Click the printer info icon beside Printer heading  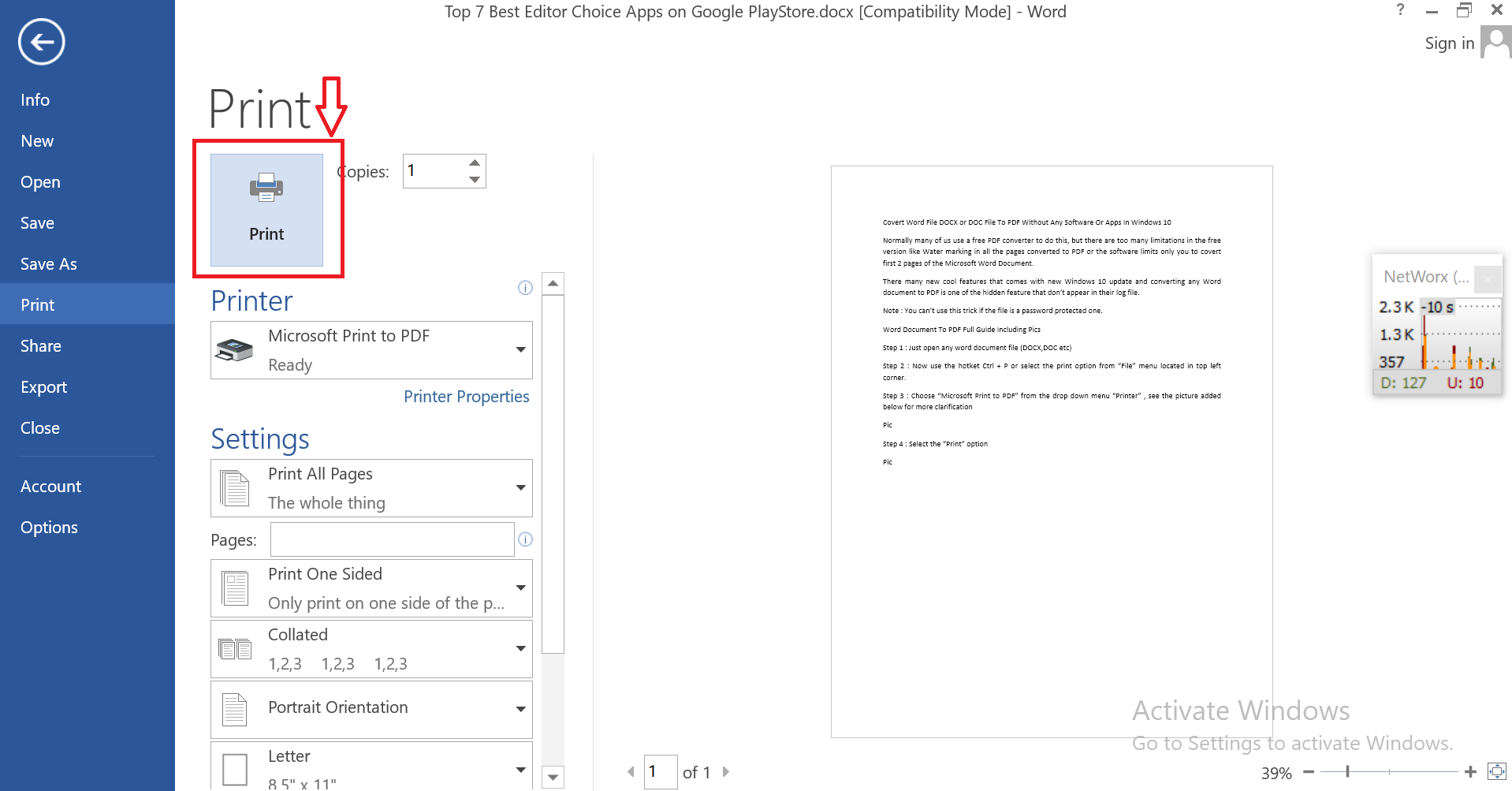pyautogui.click(x=525, y=288)
